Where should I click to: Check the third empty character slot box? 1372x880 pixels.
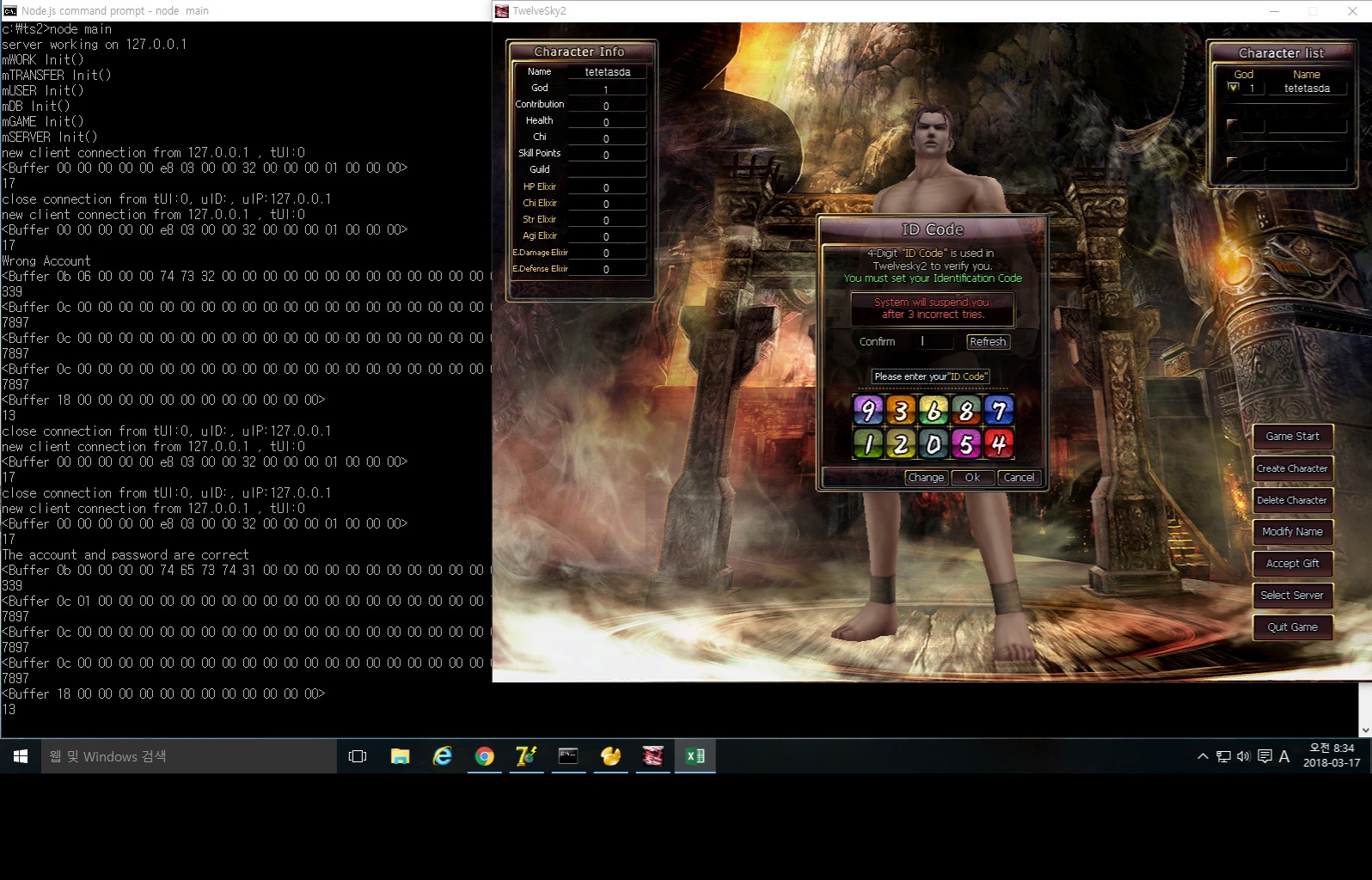[x=1232, y=162]
